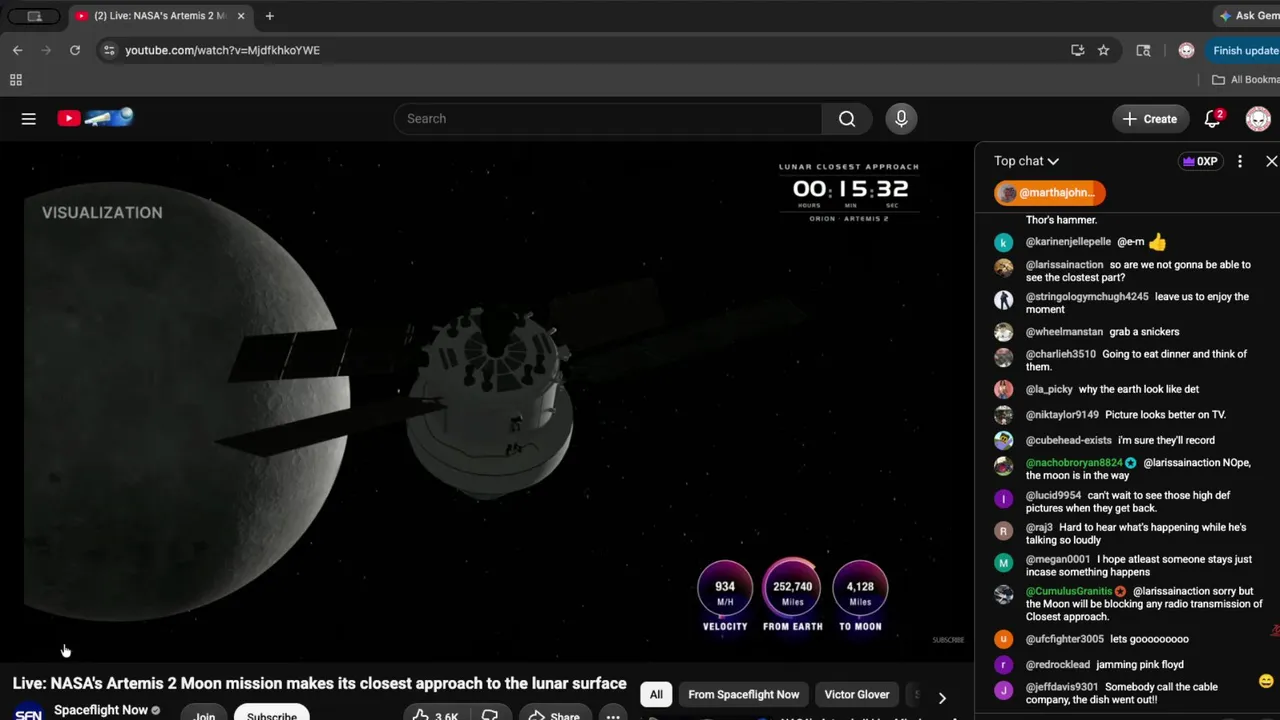Close the live chat panel
The image size is (1280, 720).
click(x=1271, y=161)
